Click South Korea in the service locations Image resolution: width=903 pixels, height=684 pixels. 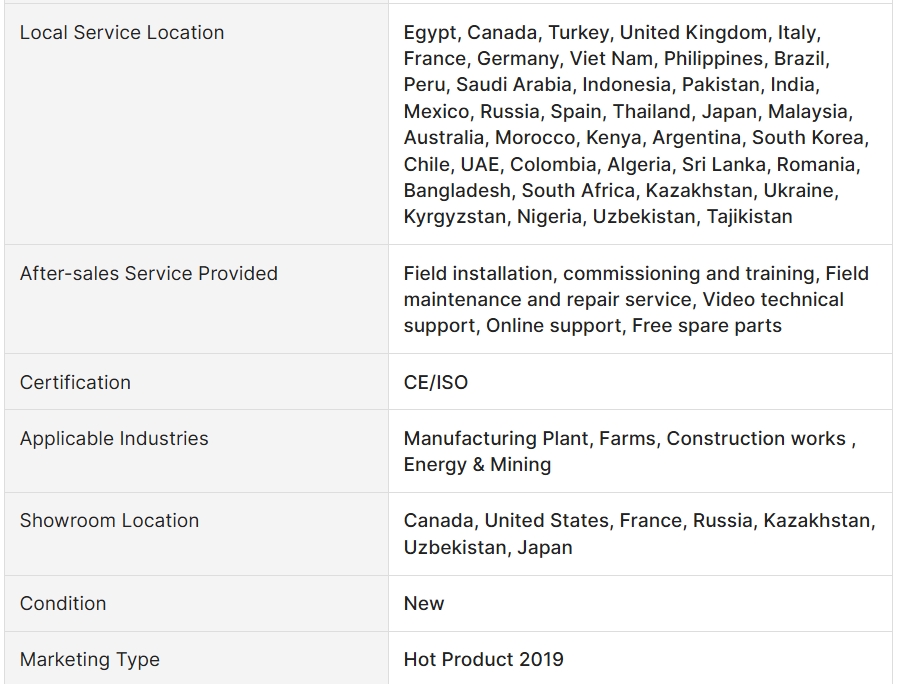809,137
